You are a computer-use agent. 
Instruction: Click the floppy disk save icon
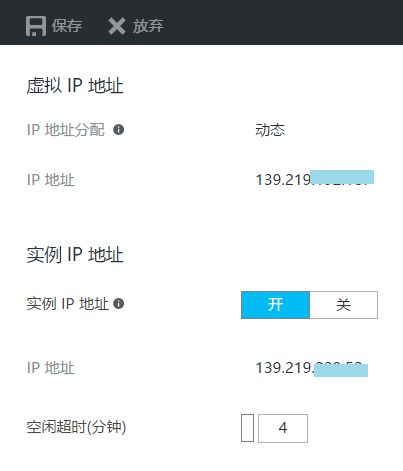click(x=36, y=26)
